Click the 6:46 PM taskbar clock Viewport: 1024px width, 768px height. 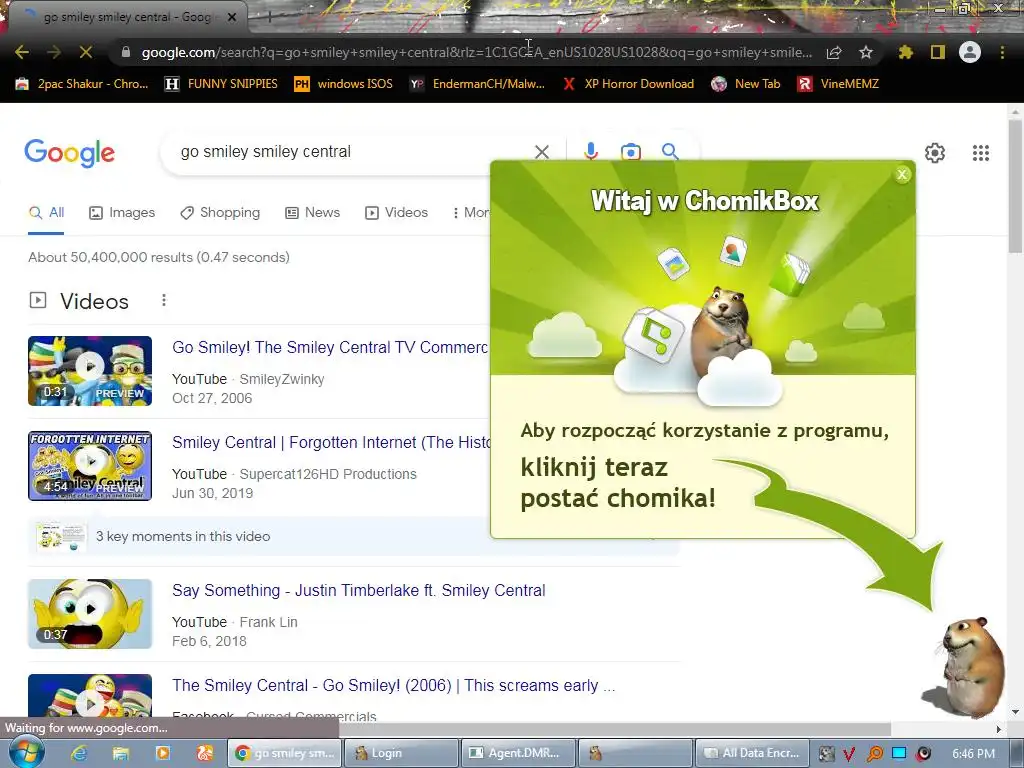[973, 754]
